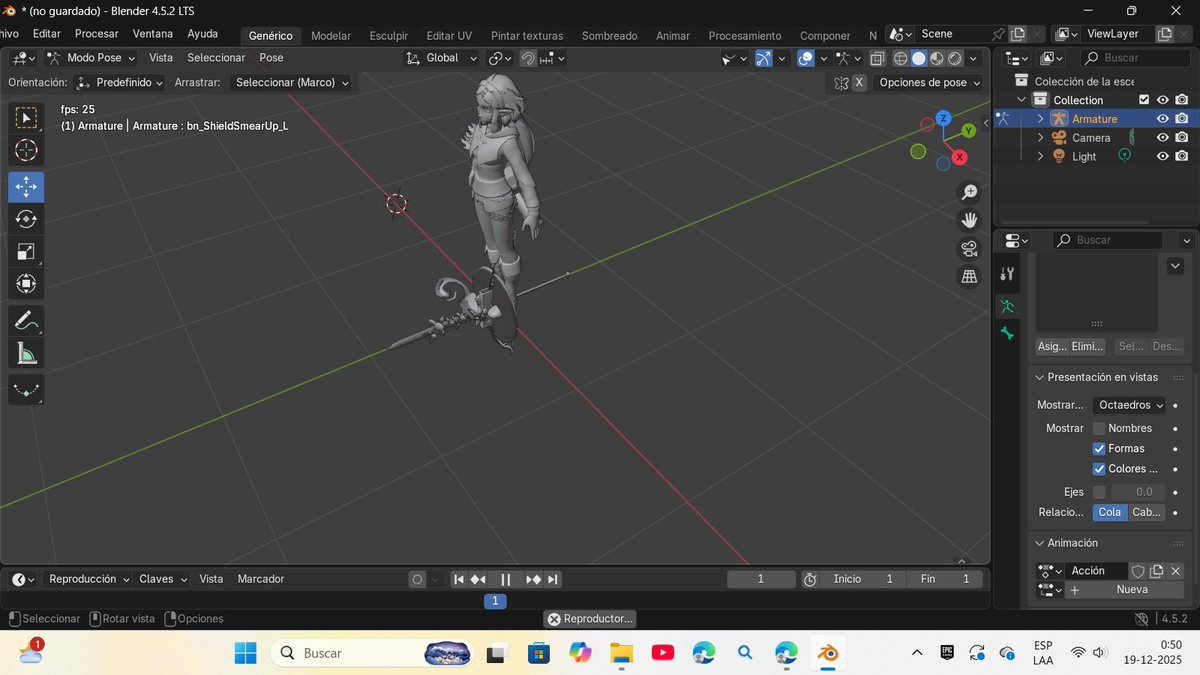Switch to the Esculpir workspace tab
Screen dimensions: 1200x675
tap(389, 36)
